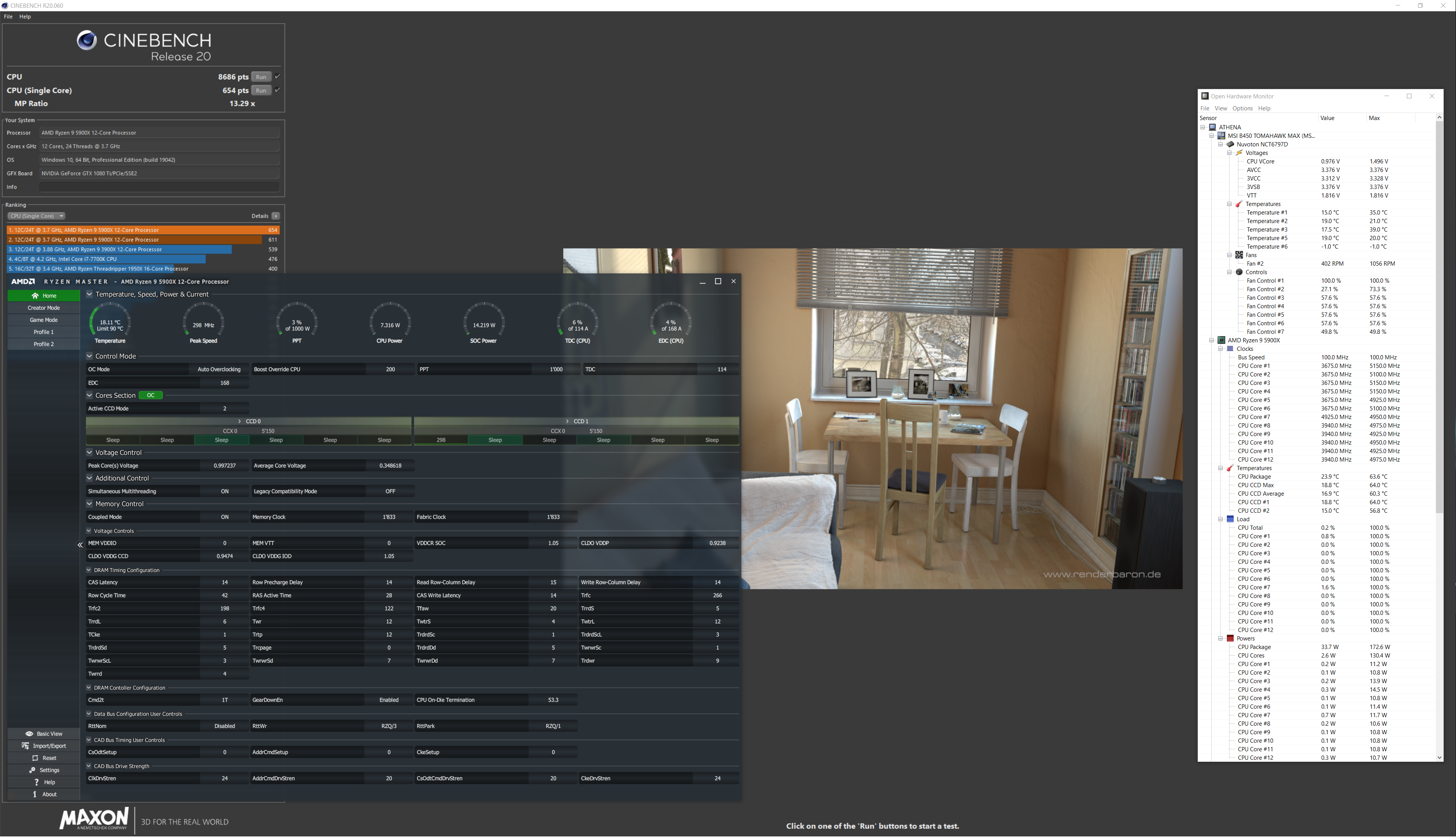Run the CPU multi-core benchmark

coord(261,77)
